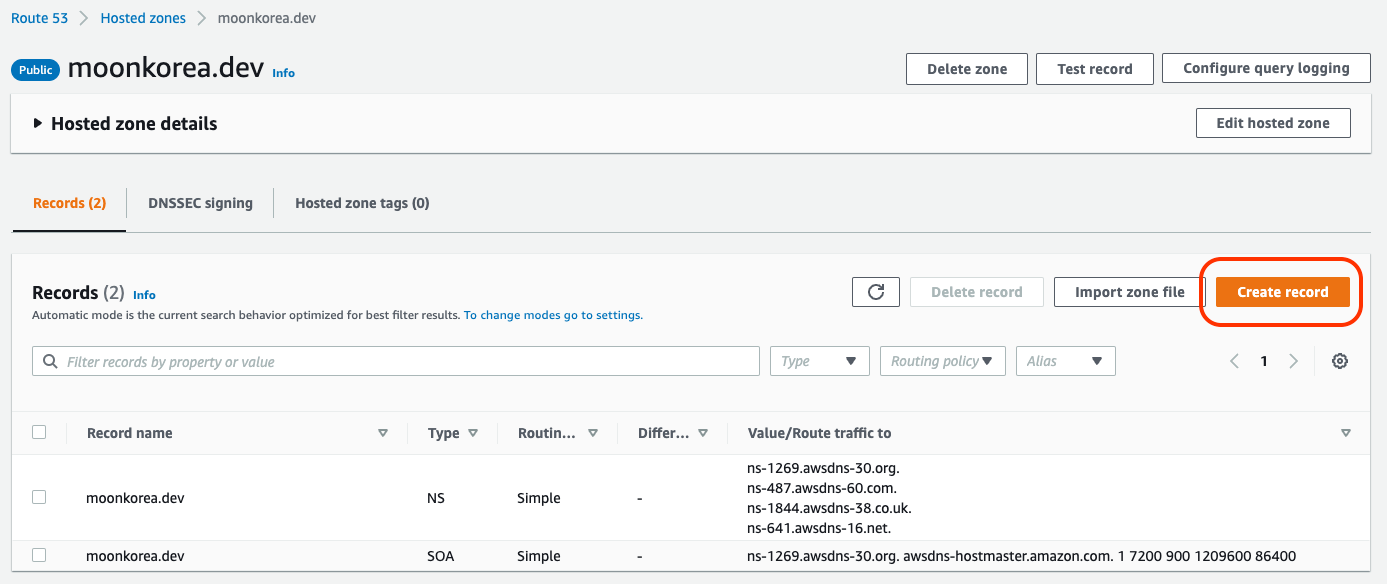
Task: Open the Routing policy filter dropdown
Action: [942, 361]
